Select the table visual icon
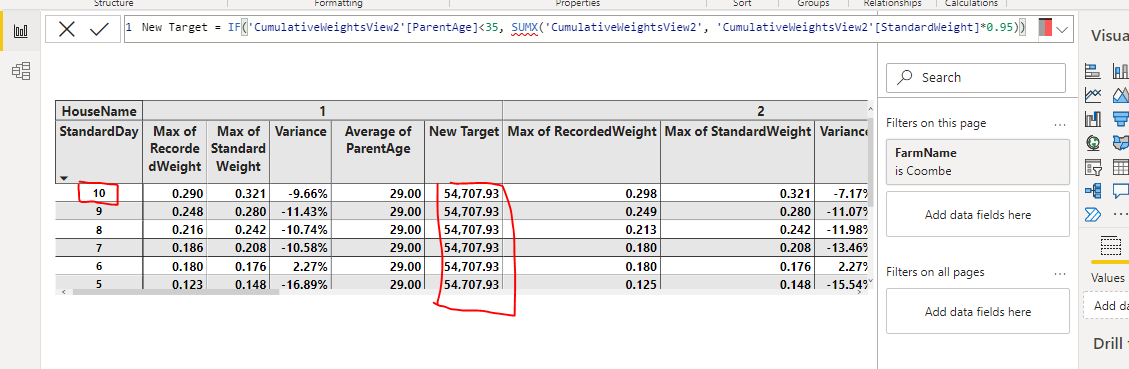Image resolution: width=1129 pixels, height=369 pixels. pos(1120,167)
